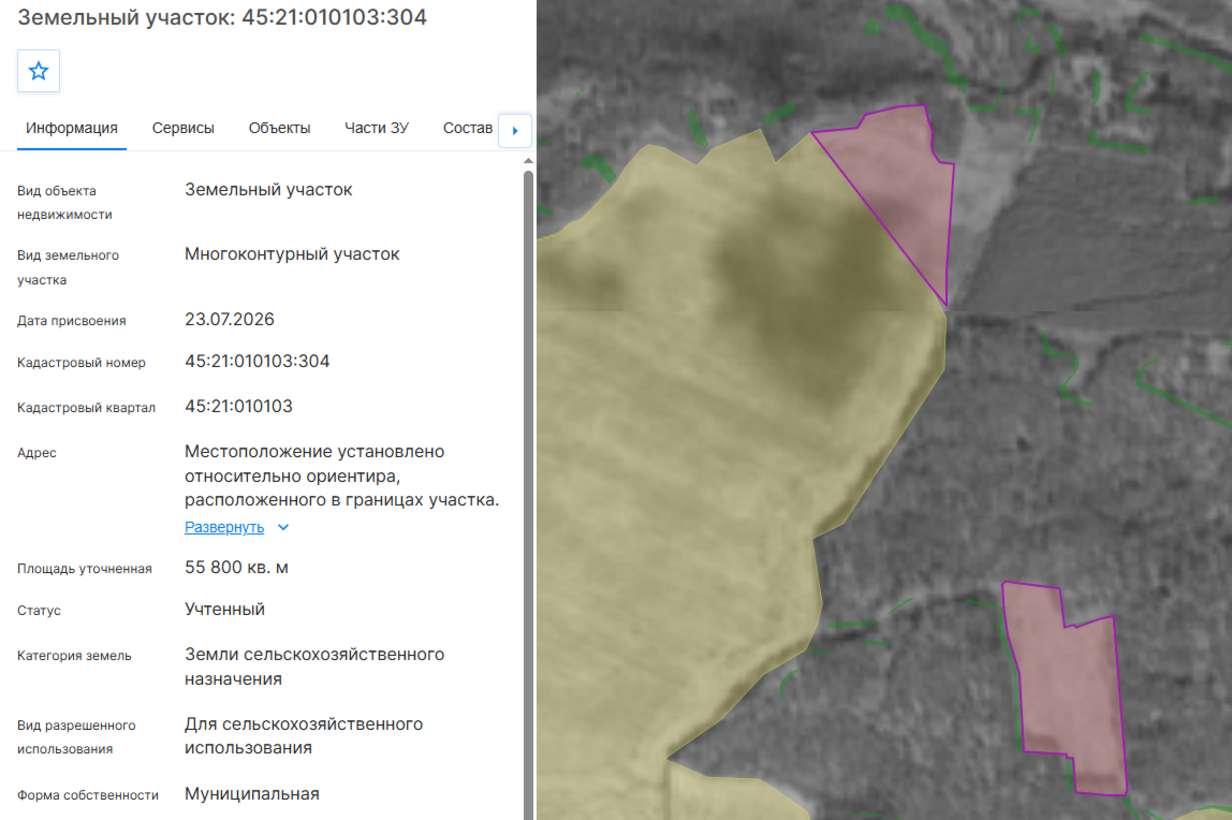Select the Объекты tab
This screenshot has height=820, width=1232.
(280, 128)
